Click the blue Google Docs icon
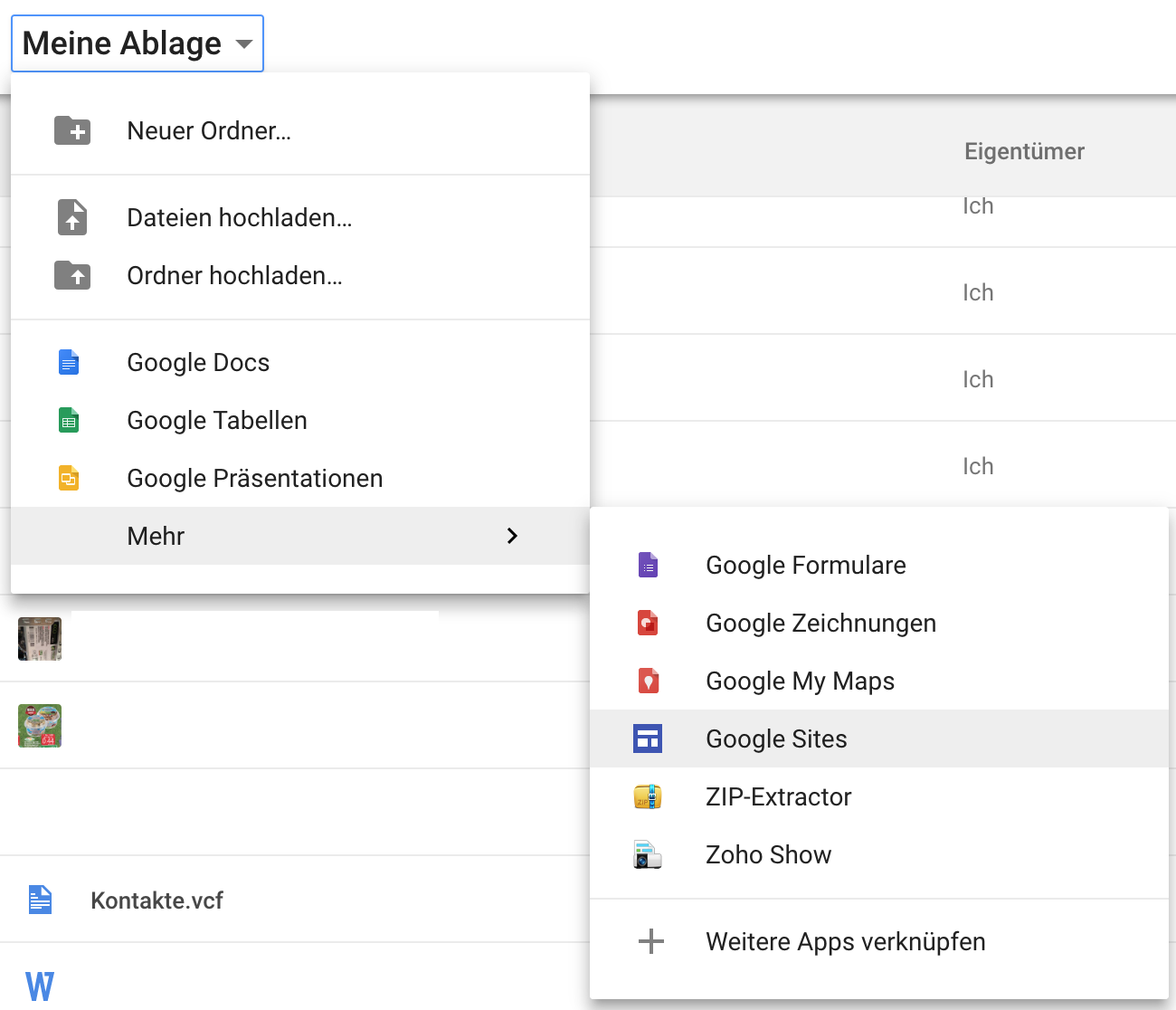This screenshot has width=1176, height=1010. coord(69,362)
